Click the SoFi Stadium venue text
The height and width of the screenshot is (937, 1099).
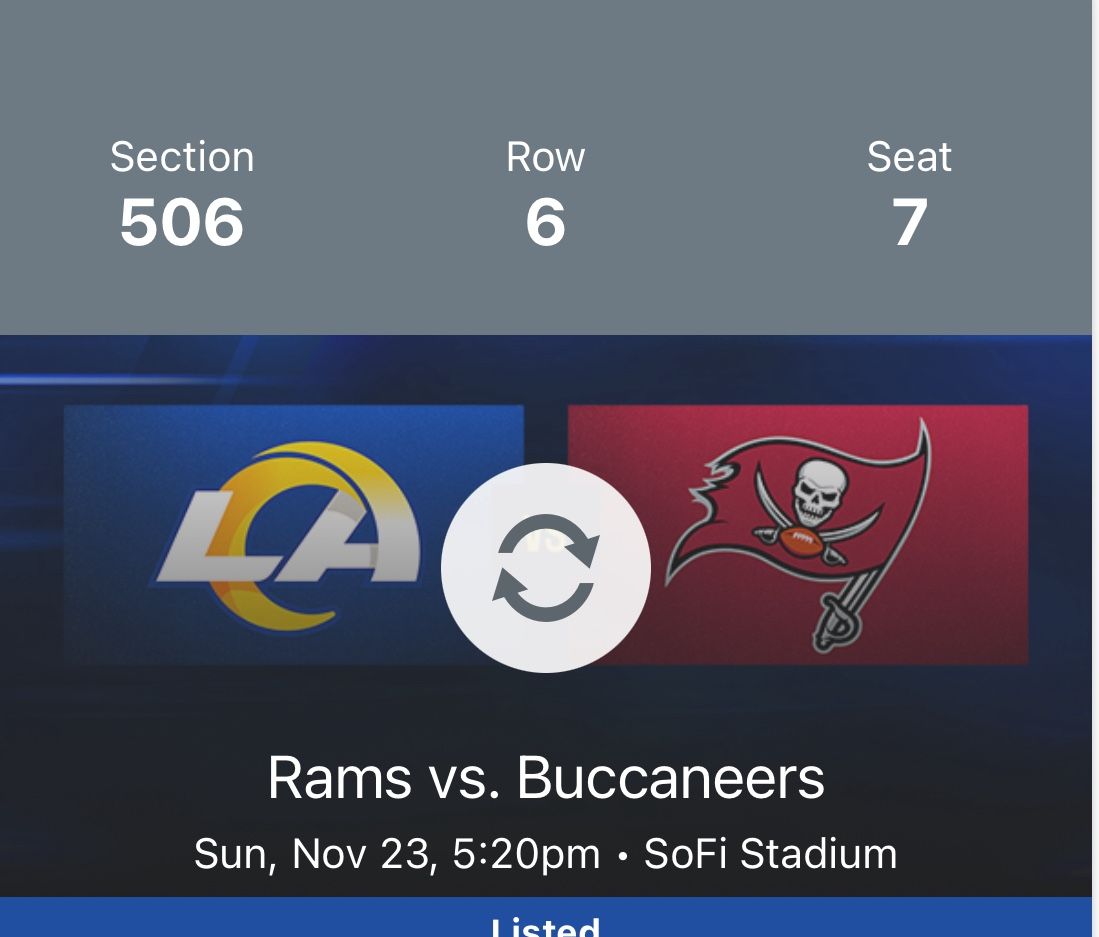[x=771, y=854]
